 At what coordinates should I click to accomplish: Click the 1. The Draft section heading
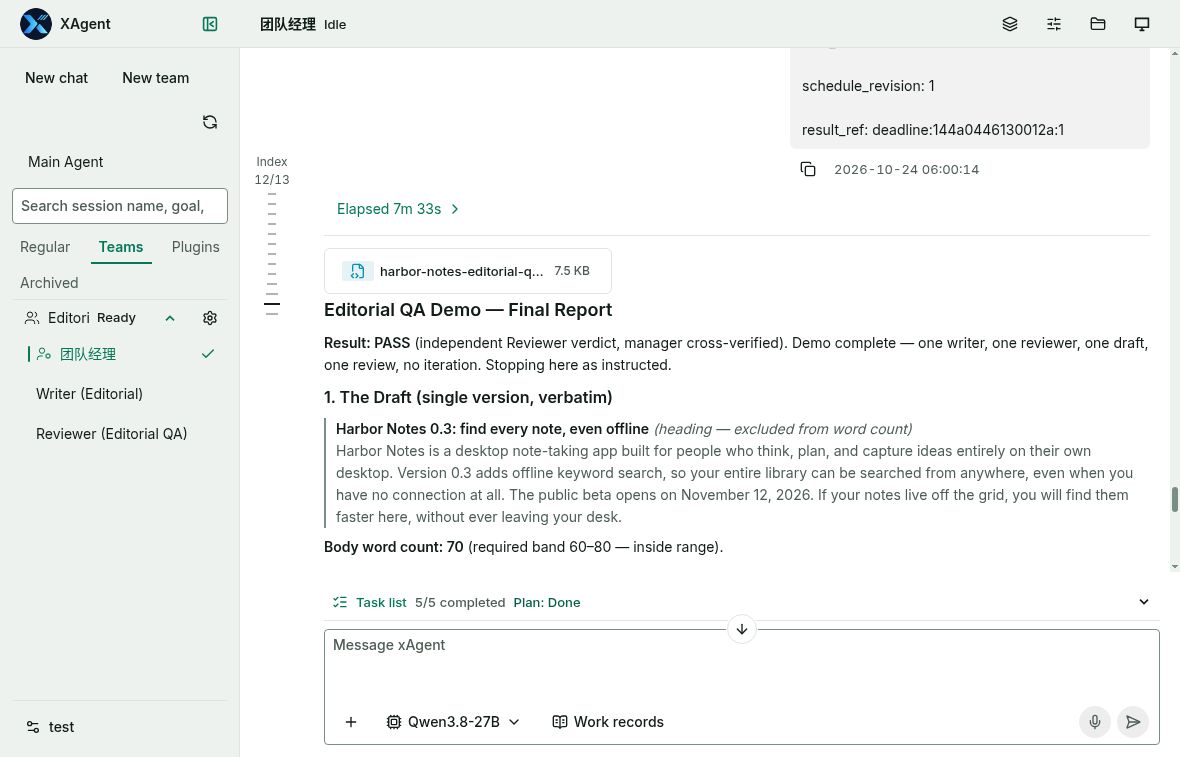(467, 397)
